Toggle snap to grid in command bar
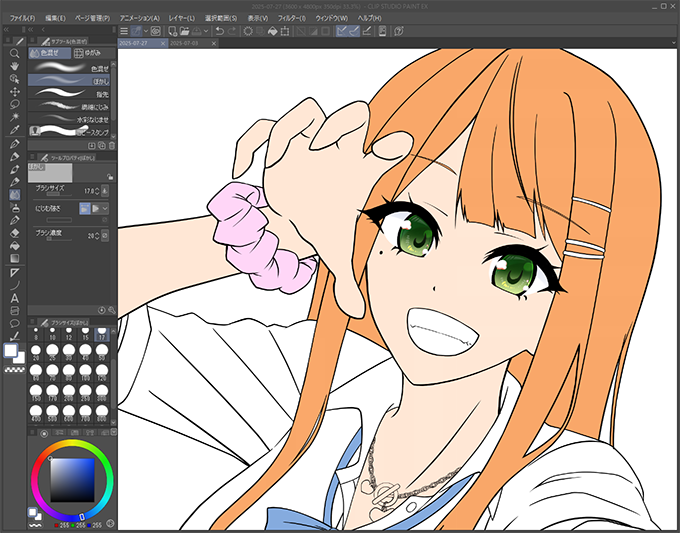 366,31
